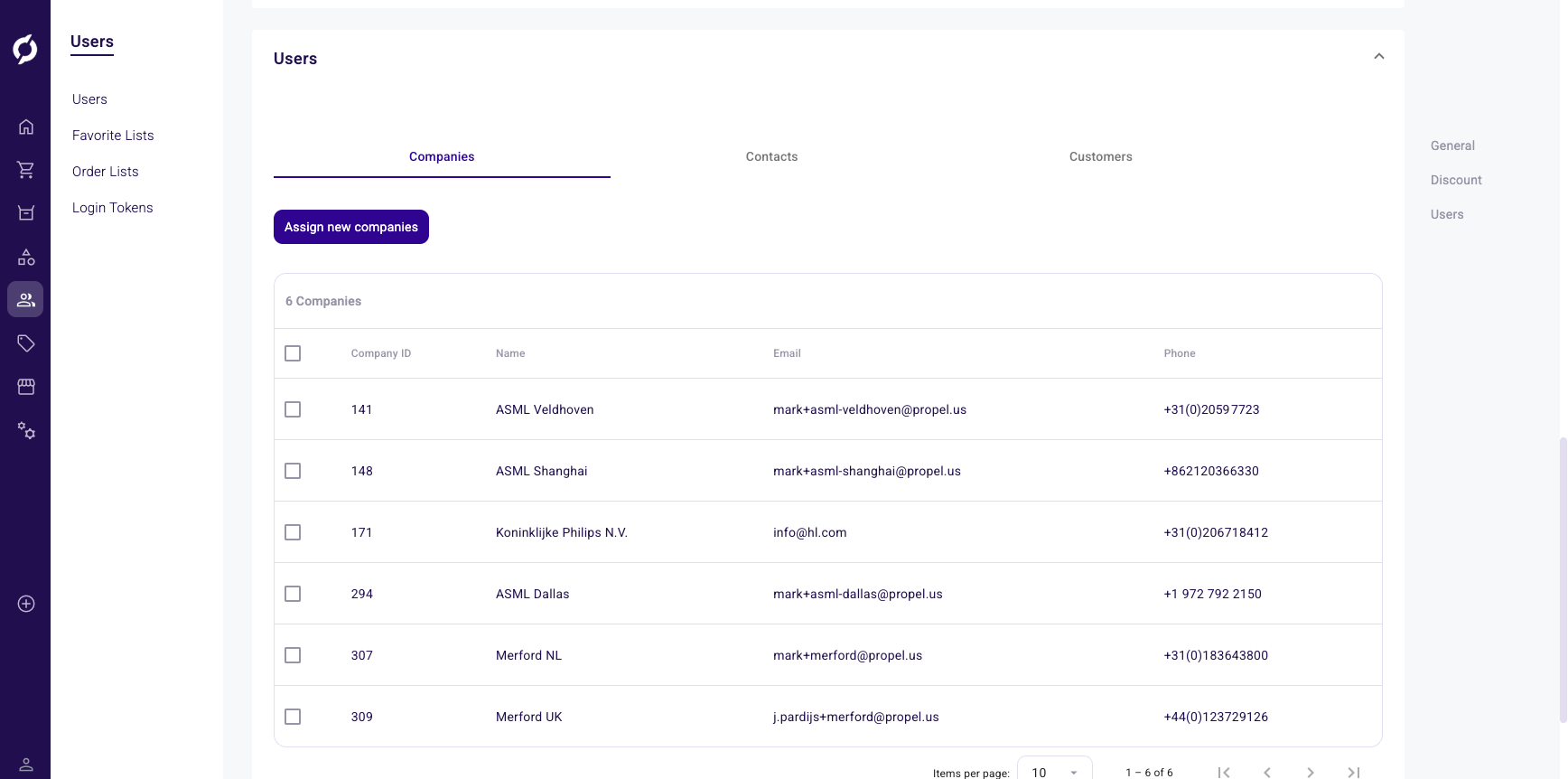
Task: Switch to the Contacts tab
Action: tap(771, 156)
